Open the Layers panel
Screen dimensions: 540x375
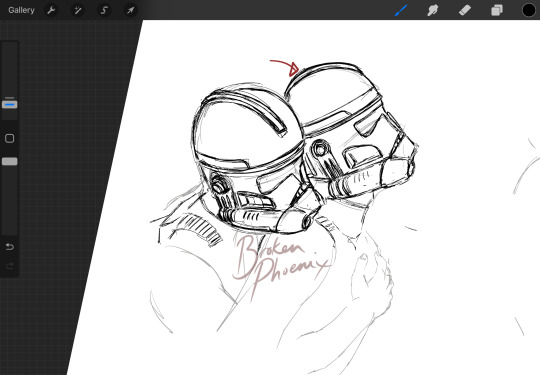tap(497, 10)
